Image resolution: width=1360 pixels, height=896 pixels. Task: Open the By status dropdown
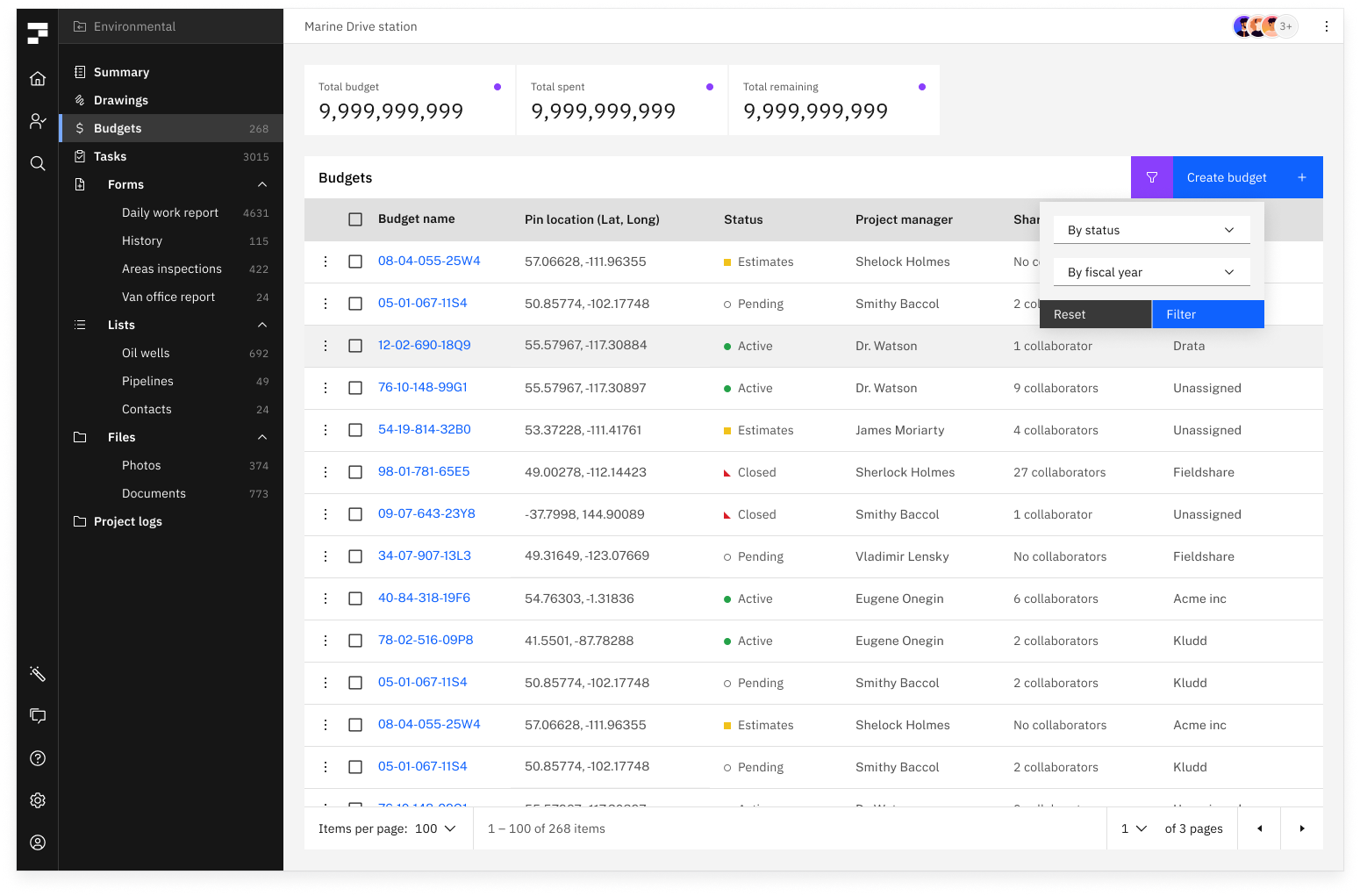pos(1151,230)
